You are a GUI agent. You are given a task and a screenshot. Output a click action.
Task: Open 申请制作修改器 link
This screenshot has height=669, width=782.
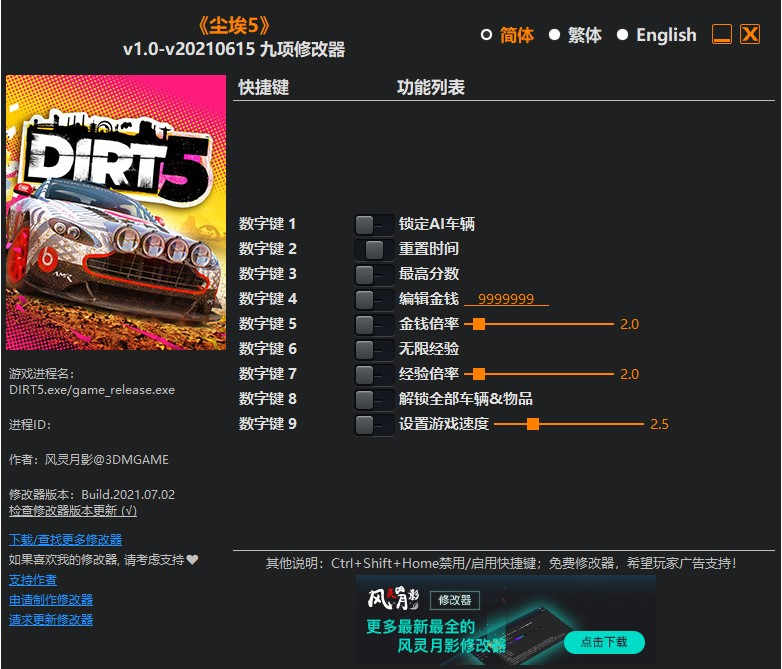click(51, 600)
